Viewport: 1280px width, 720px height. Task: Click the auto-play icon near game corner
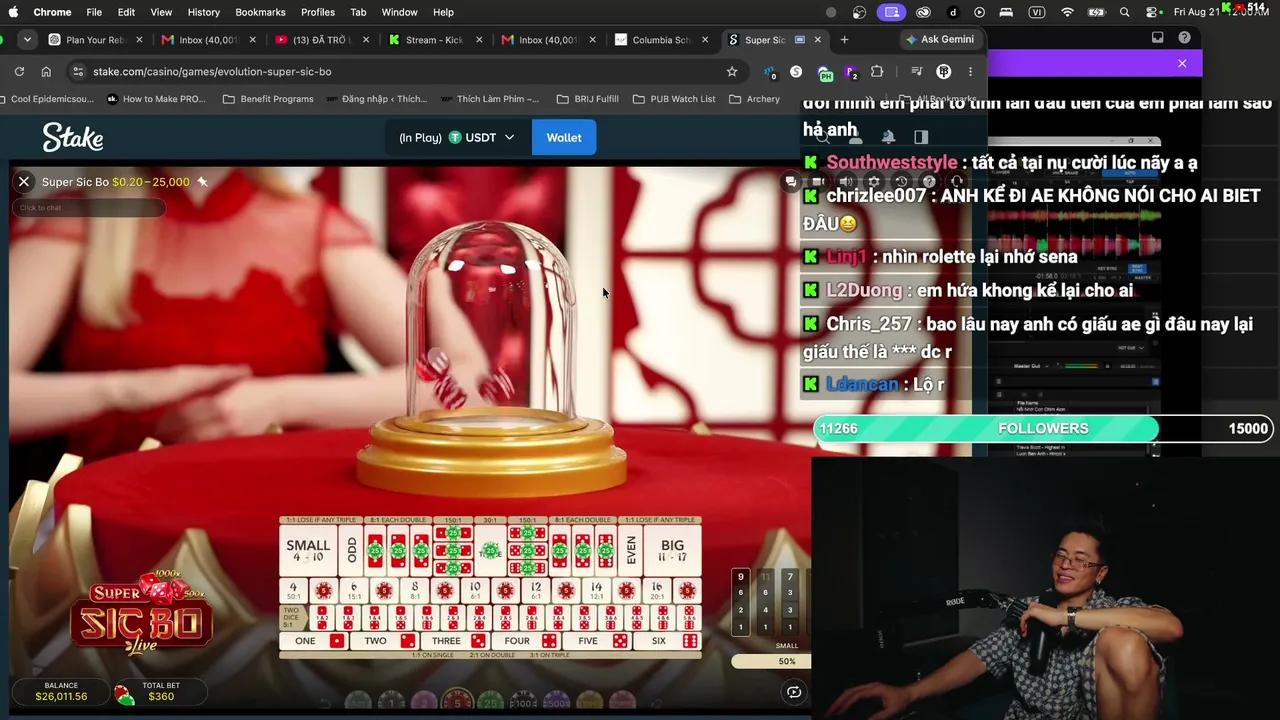coord(794,692)
